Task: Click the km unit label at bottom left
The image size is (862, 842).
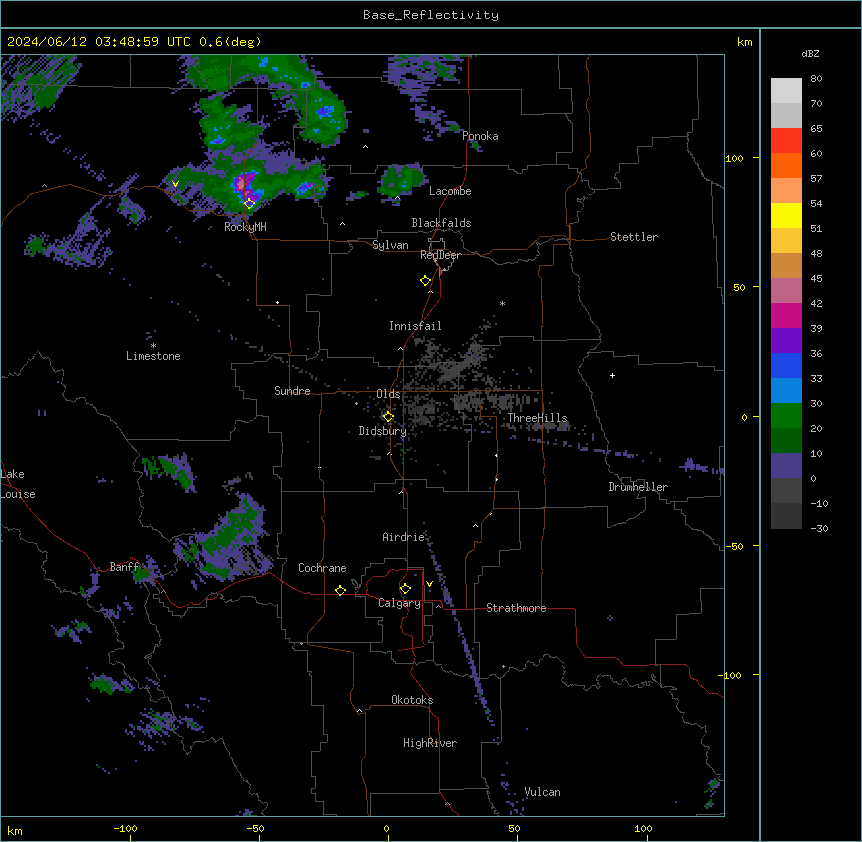Action: tap(15, 831)
